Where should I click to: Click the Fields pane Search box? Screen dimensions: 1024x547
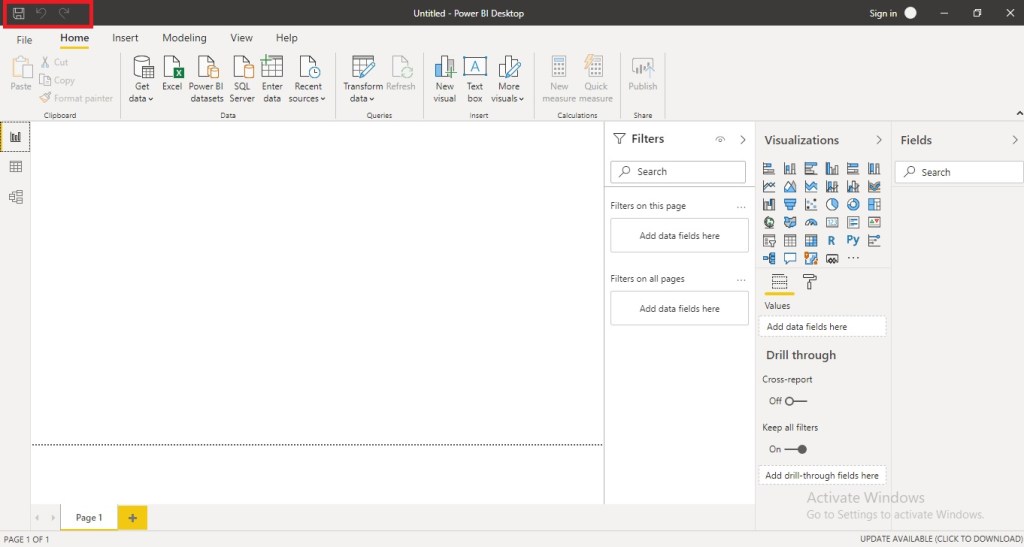click(960, 172)
